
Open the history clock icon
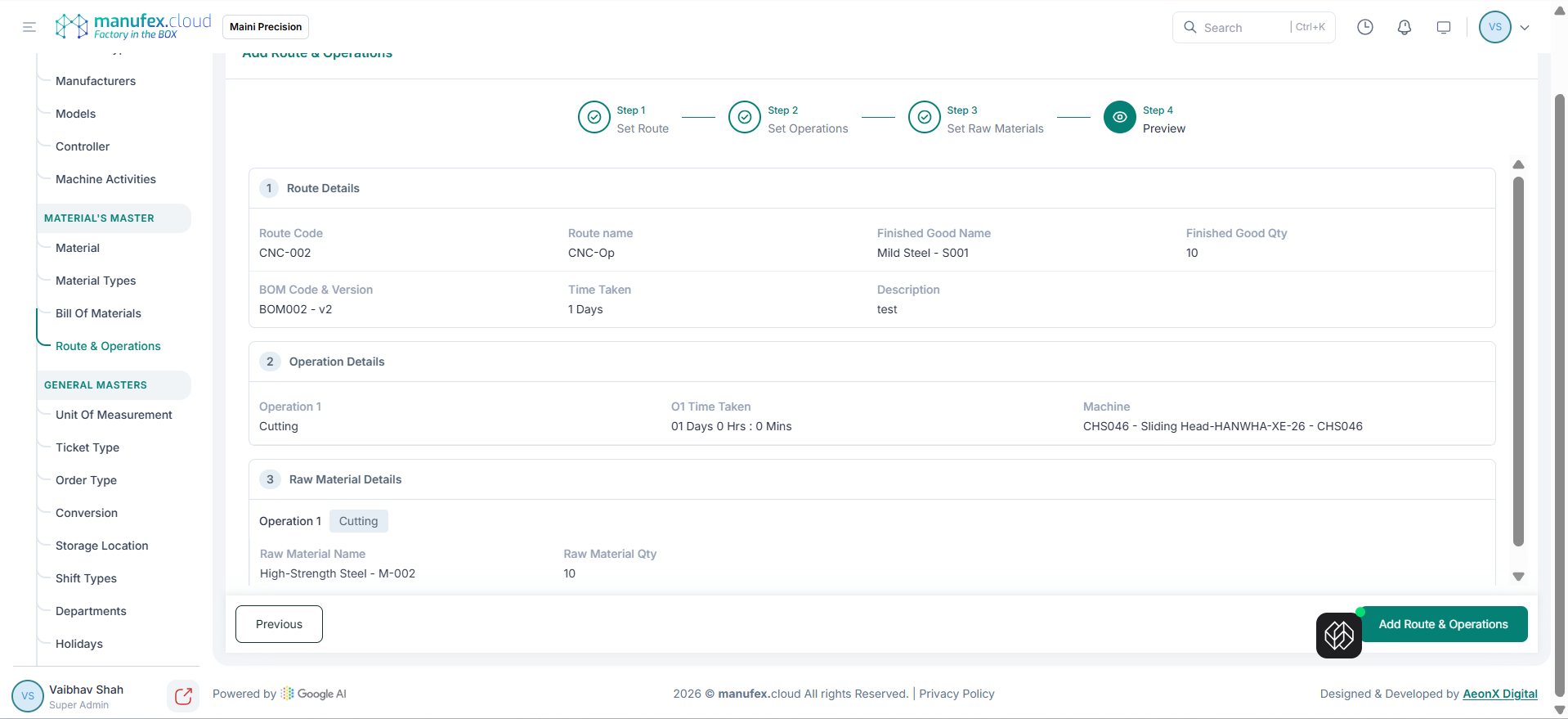pos(1364,27)
